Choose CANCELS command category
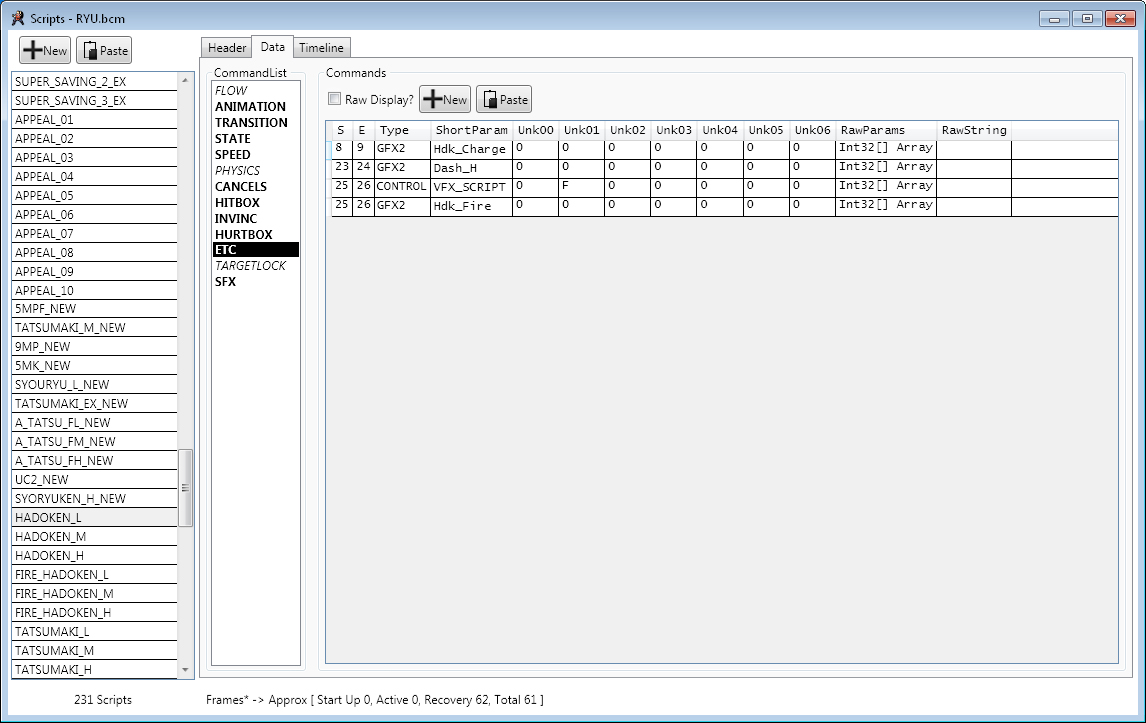This screenshot has width=1146, height=723. coord(241,186)
